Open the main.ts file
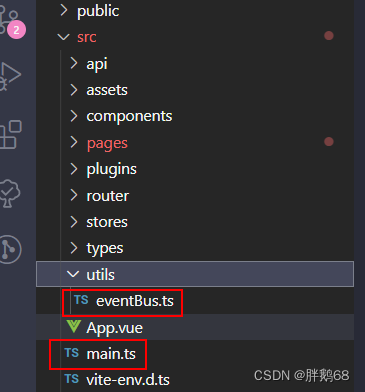 111,354
